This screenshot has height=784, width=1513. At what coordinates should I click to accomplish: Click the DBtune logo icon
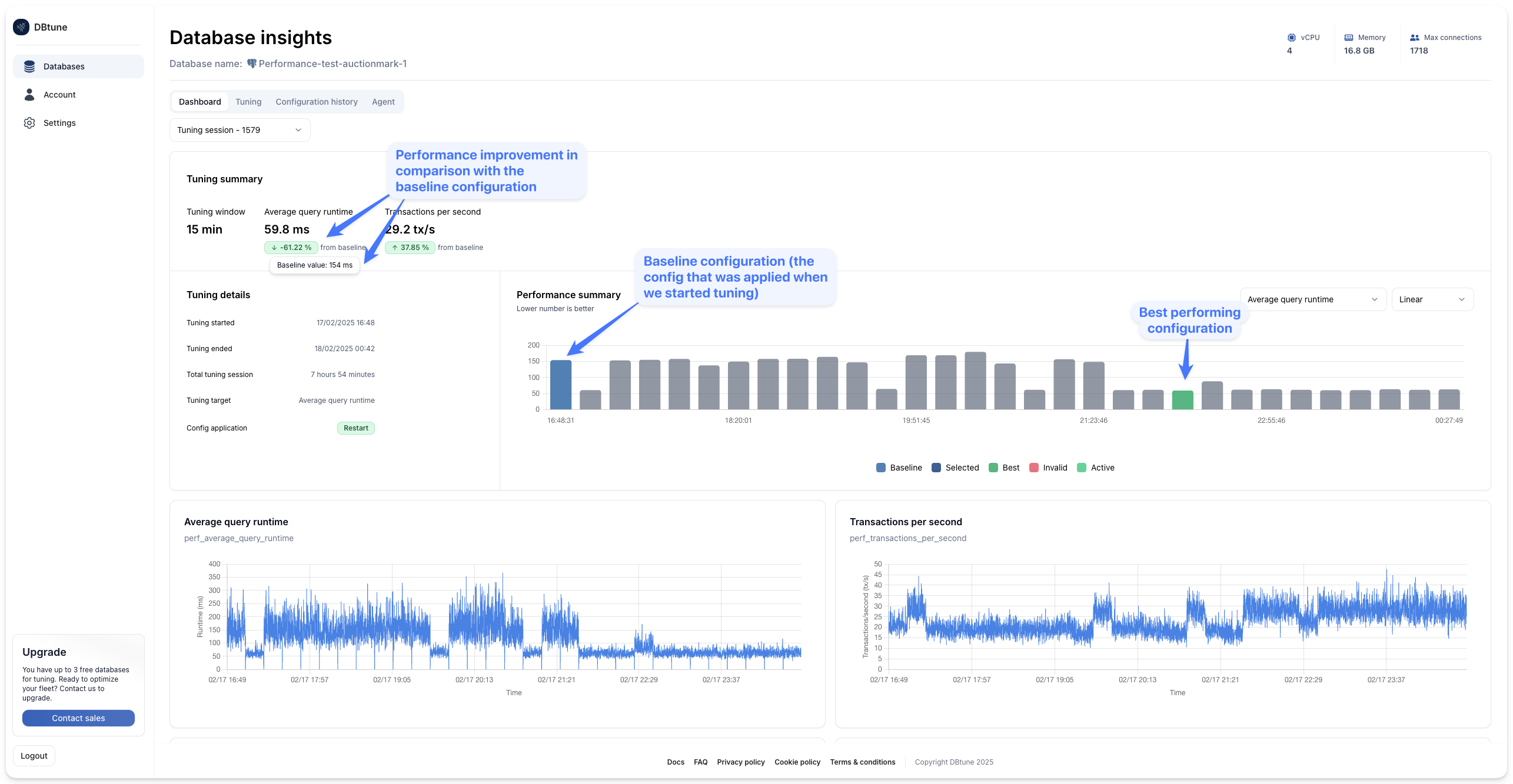pos(21,27)
